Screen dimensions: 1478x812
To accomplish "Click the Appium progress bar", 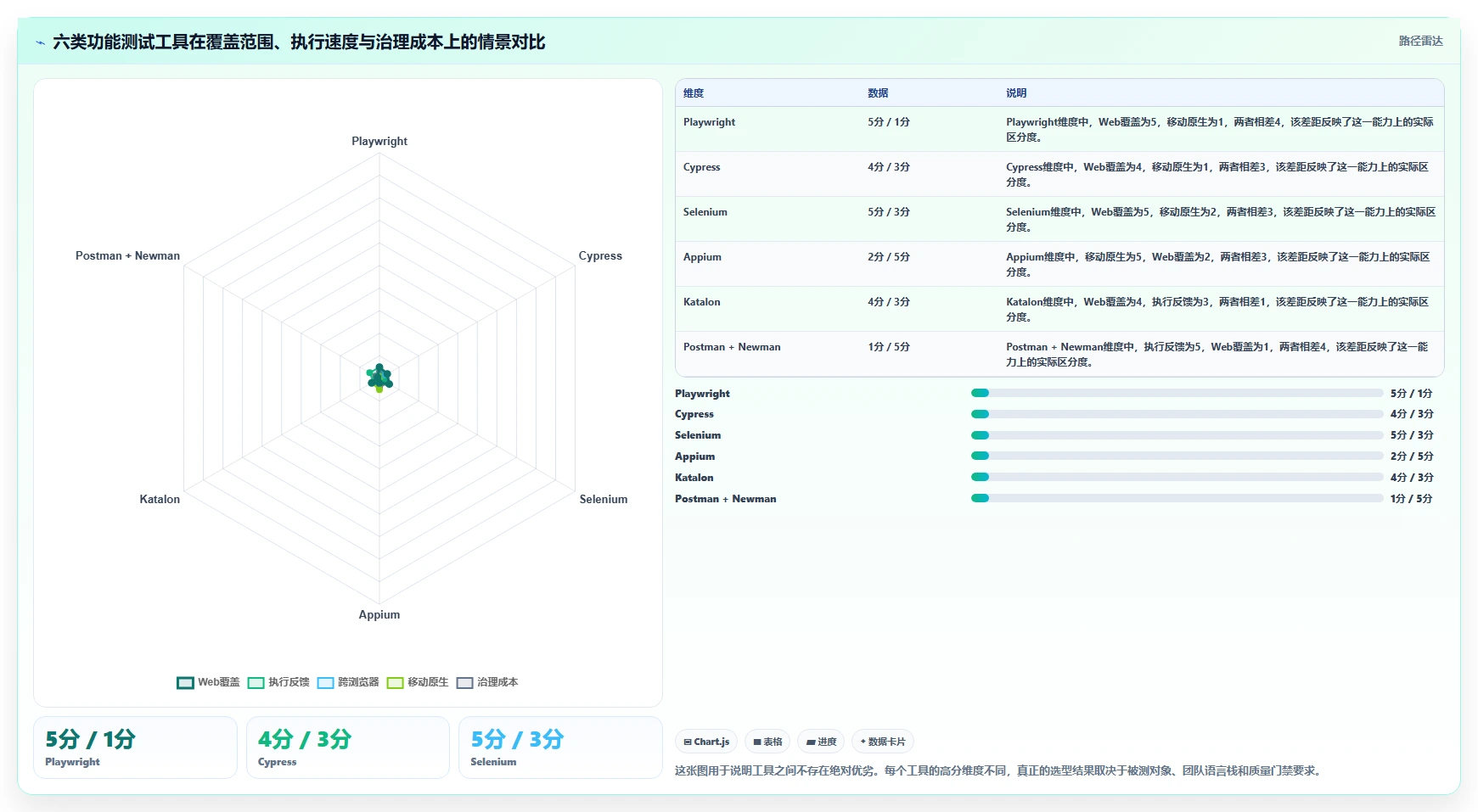I will tap(1177, 456).
